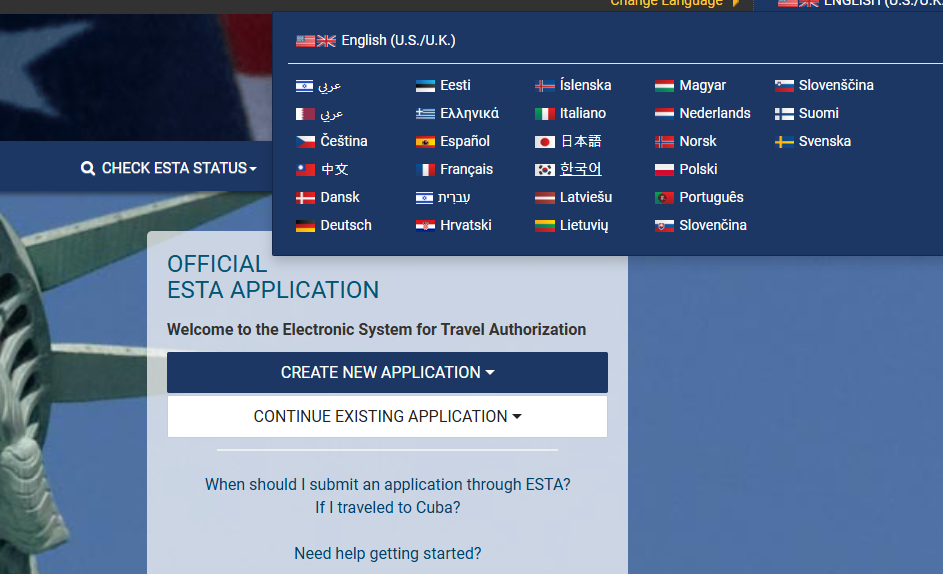
Task: Choose Dansk language text
Action: point(340,198)
